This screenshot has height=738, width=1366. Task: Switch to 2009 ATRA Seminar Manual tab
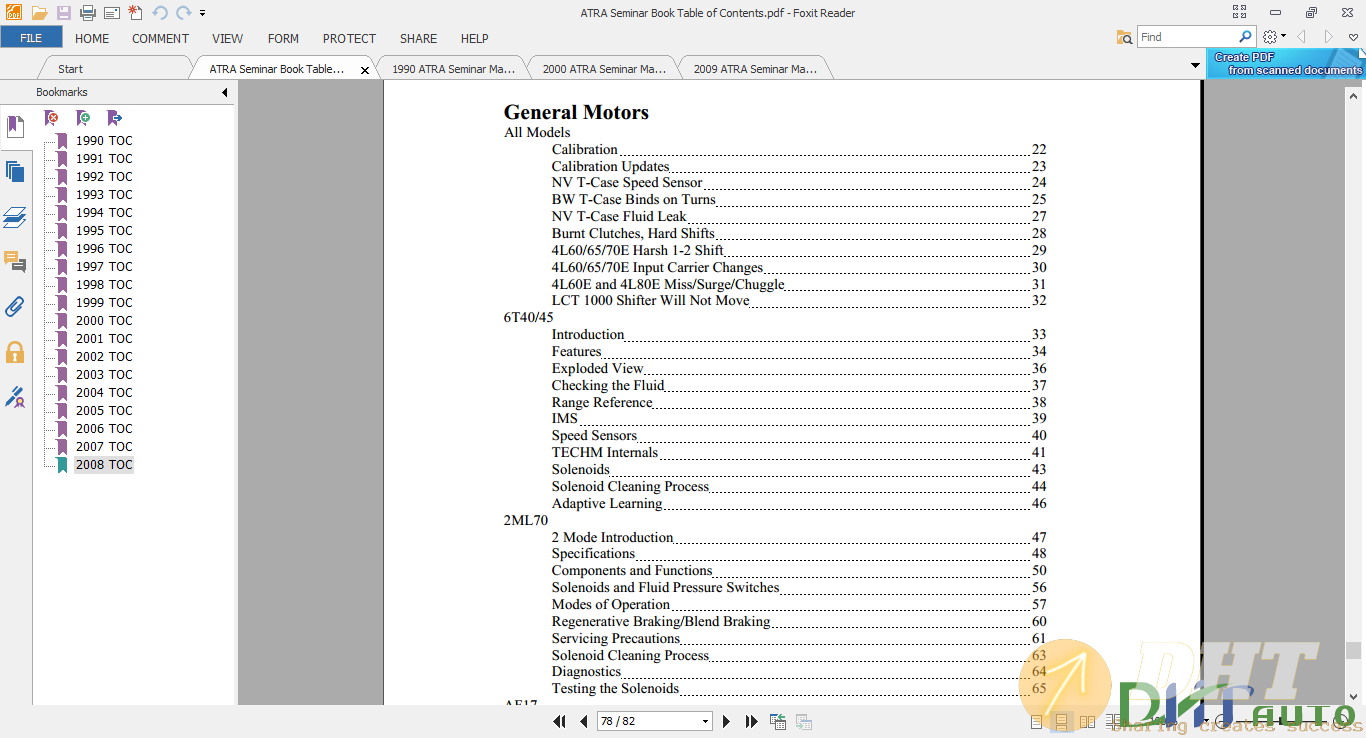click(x=755, y=69)
